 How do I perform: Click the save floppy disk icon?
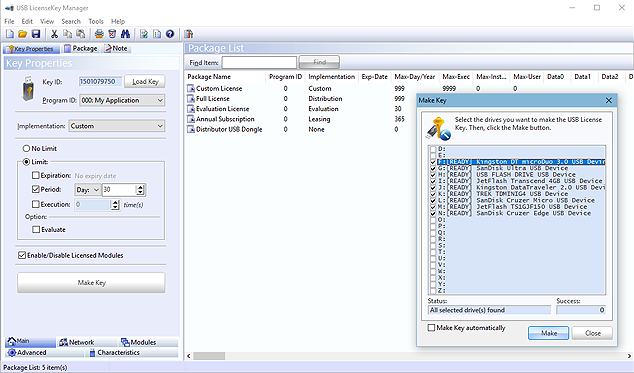coord(36,34)
